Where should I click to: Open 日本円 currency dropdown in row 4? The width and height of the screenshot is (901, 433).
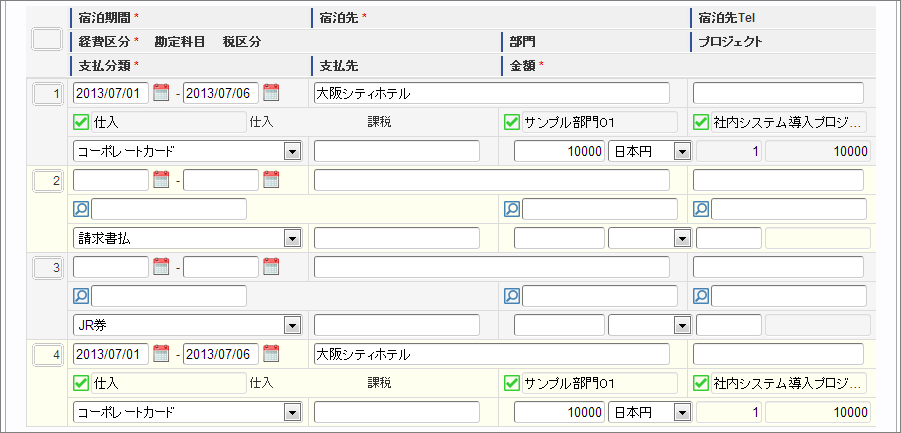pos(682,413)
